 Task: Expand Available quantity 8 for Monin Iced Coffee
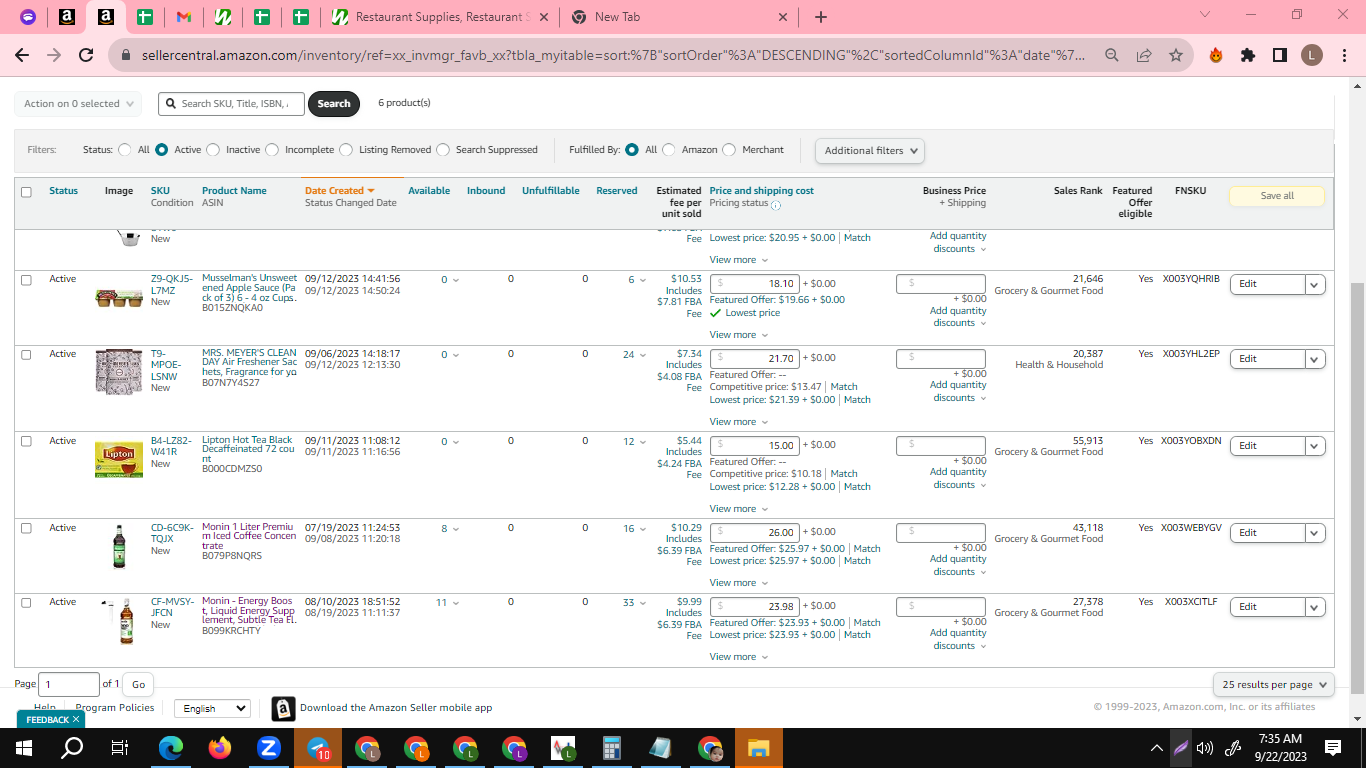point(450,529)
